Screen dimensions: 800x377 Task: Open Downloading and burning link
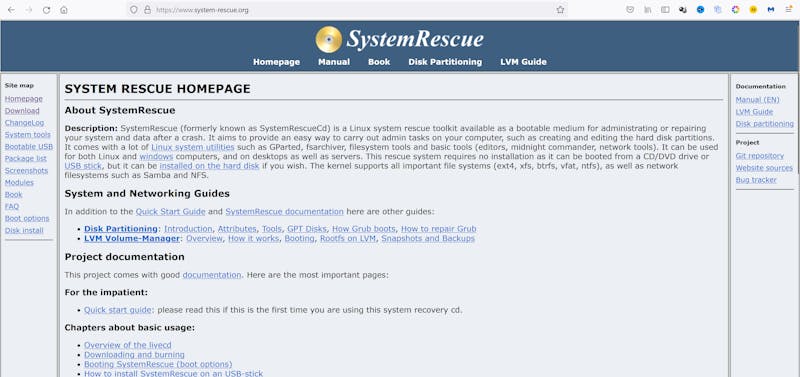pyautogui.click(x=134, y=355)
